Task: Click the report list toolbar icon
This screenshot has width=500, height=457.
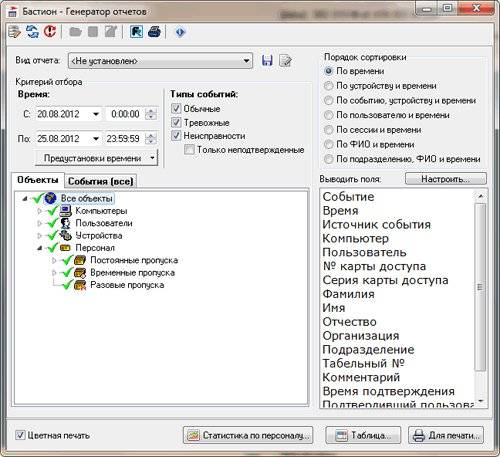Action: tap(15, 32)
